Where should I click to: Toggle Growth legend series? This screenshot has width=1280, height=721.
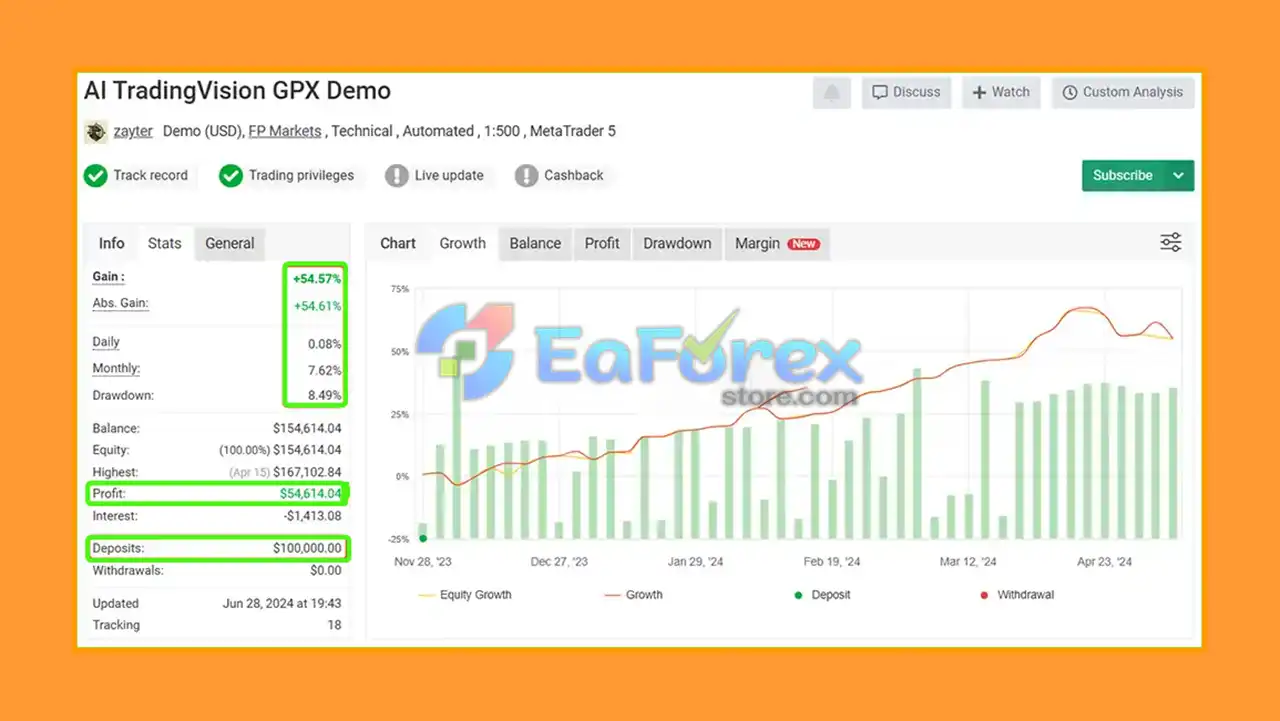click(x=634, y=595)
